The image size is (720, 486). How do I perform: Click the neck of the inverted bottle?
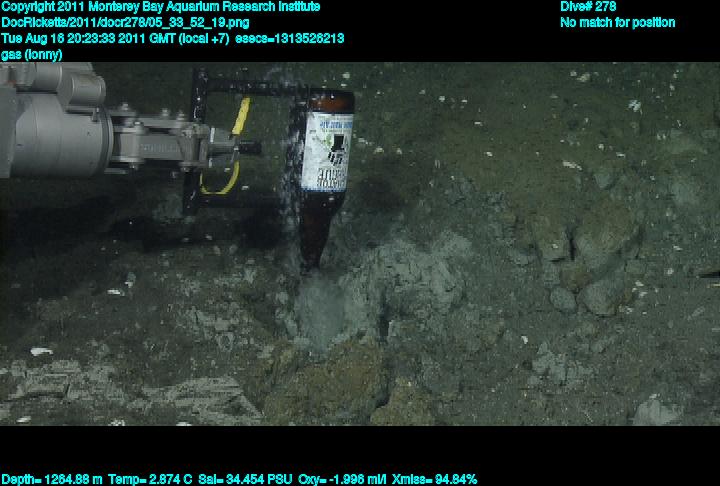313,247
